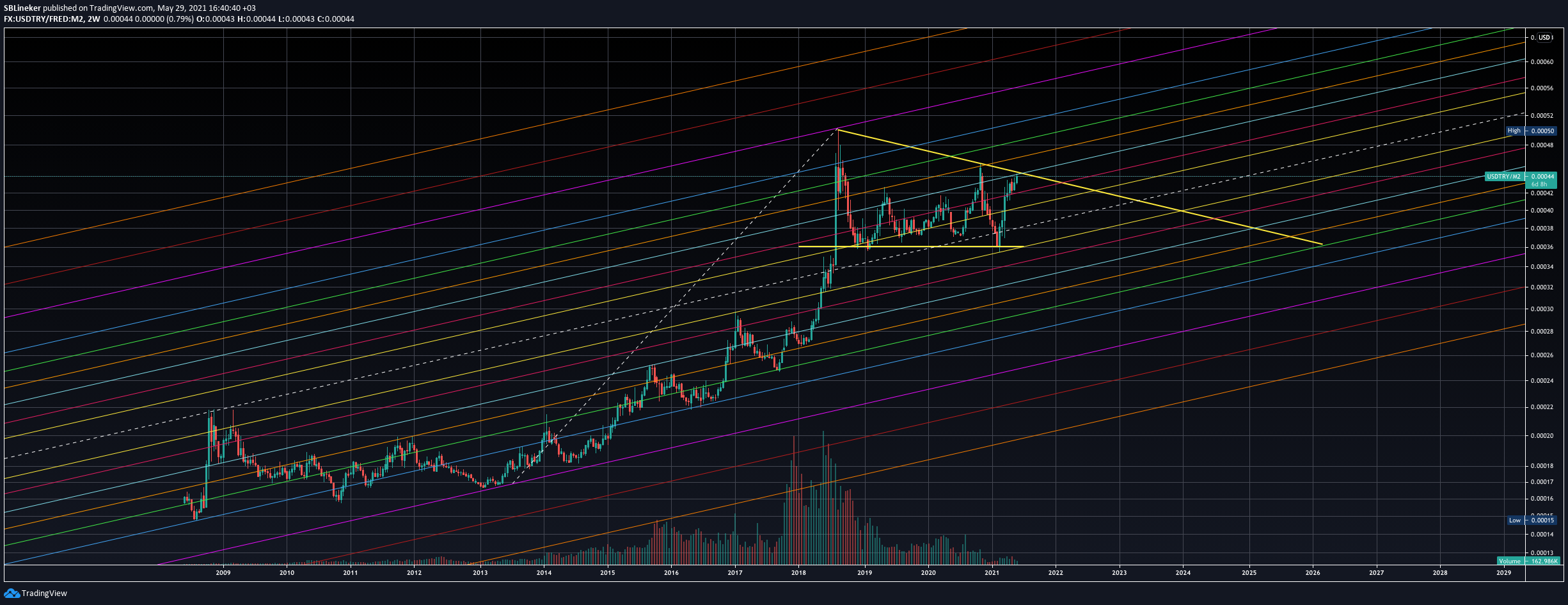Click the 2014 year label on time axis
The width and height of the screenshot is (1568, 605).
tap(544, 573)
